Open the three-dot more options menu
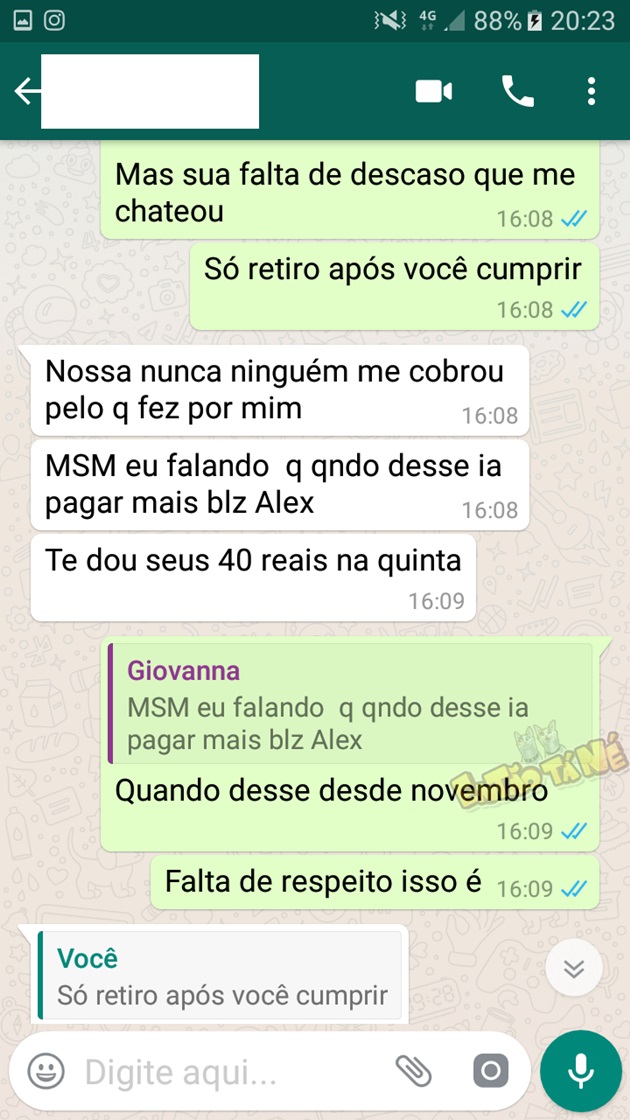 click(591, 91)
